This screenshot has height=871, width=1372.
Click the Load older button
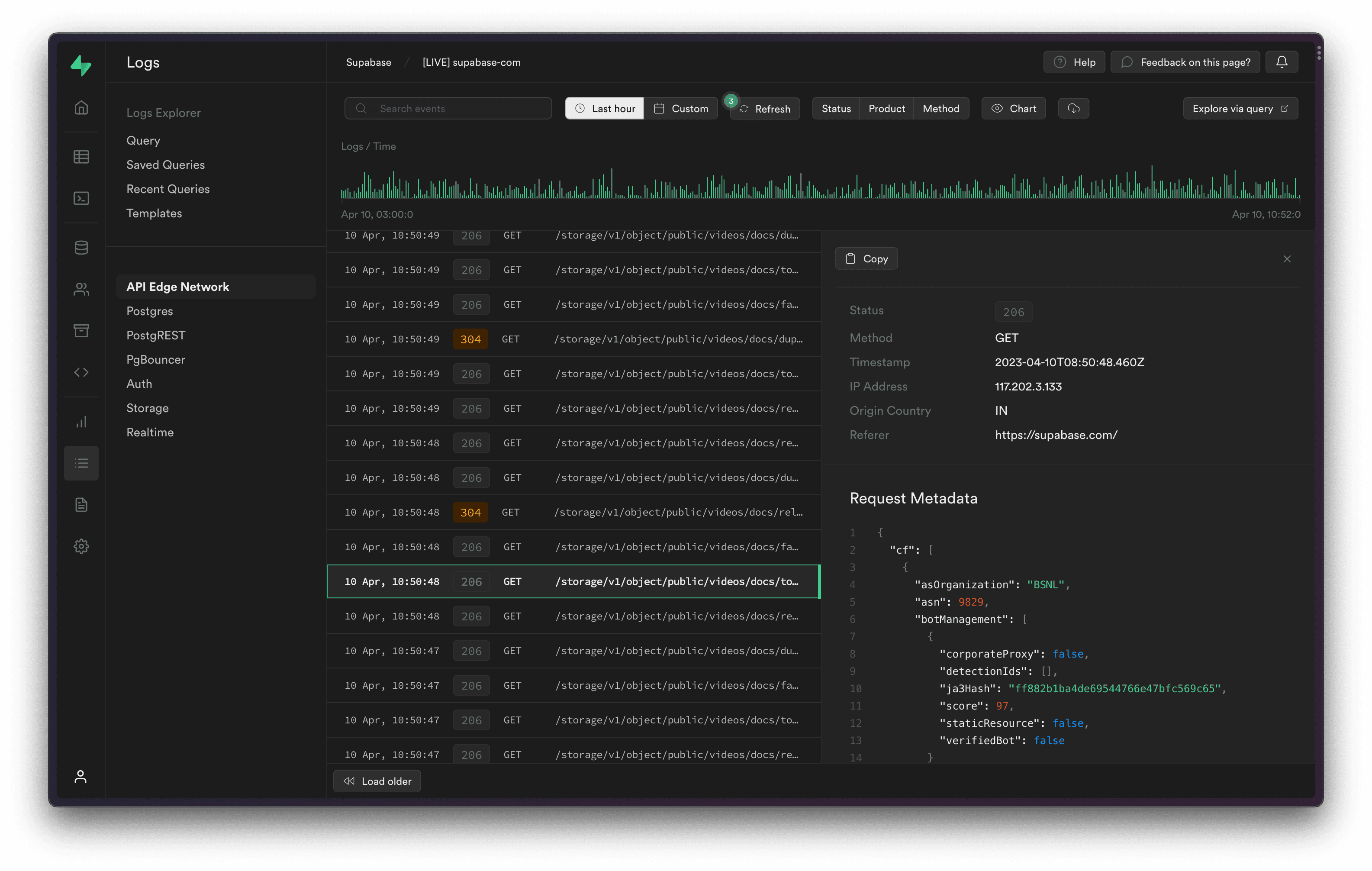pos(377,781)
